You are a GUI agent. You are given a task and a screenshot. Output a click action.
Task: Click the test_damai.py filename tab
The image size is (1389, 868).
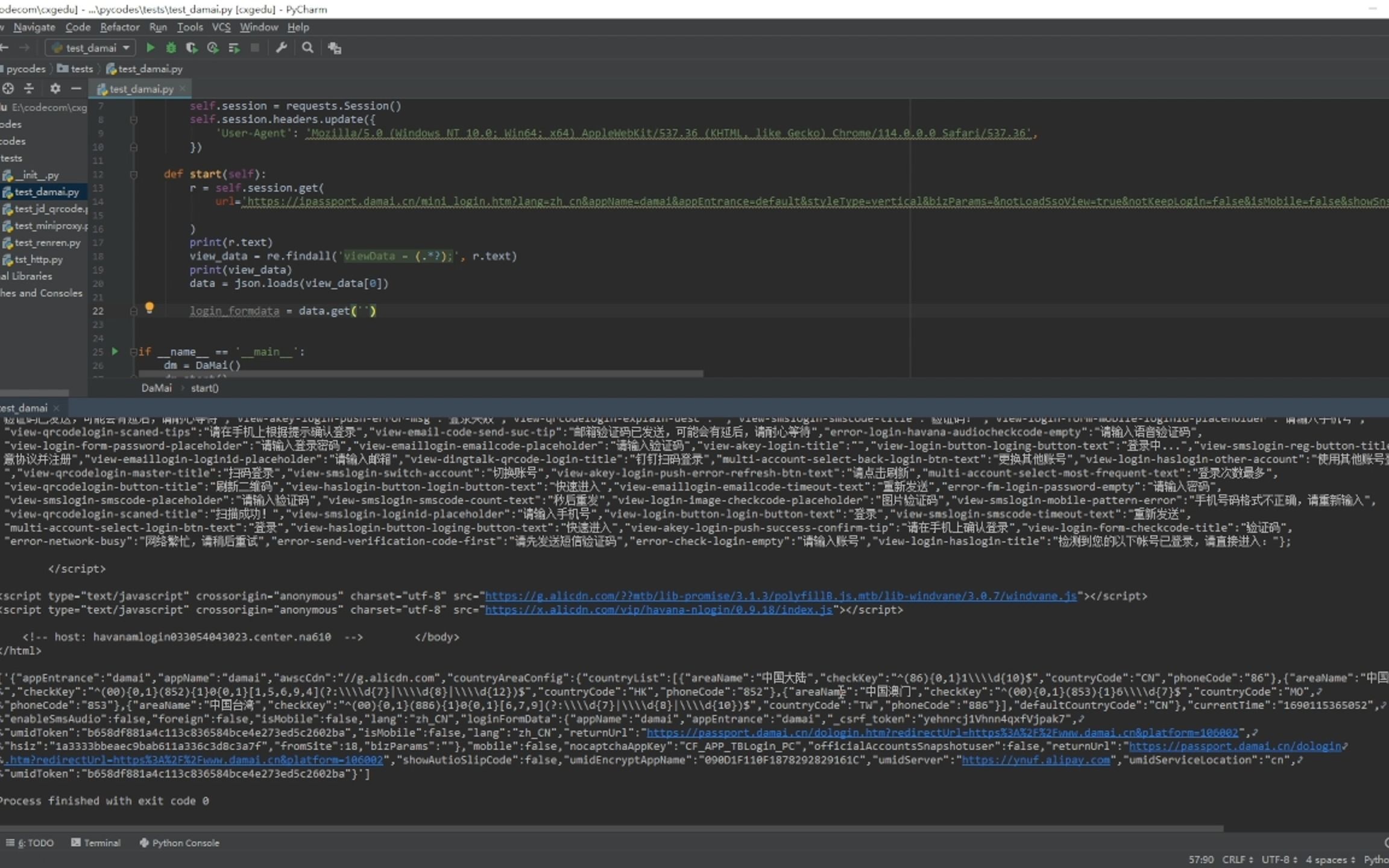139,88
